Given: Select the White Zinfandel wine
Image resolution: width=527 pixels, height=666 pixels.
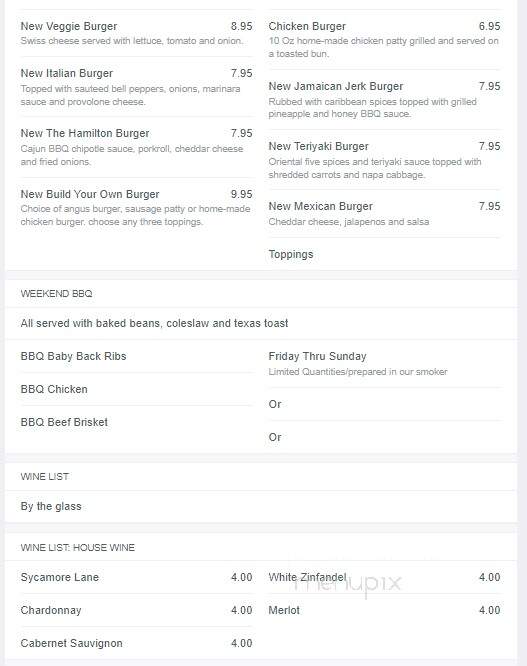Looking at the screenshot, I should coord(384,577).
